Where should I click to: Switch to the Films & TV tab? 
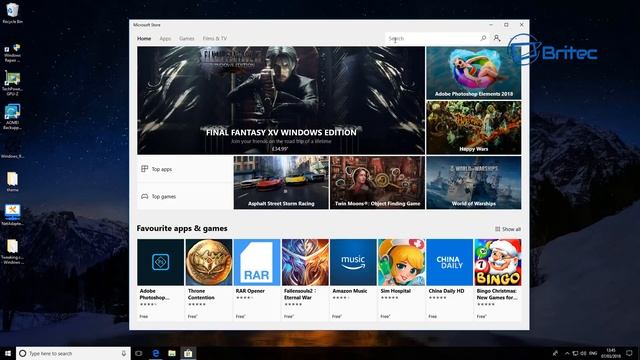215,38
